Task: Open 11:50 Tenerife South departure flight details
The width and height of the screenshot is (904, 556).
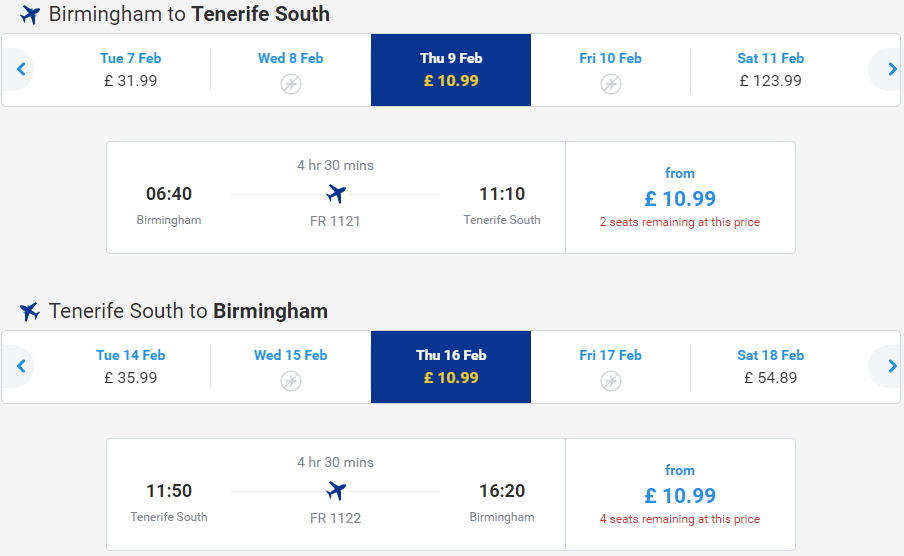Action: point(336,494)
